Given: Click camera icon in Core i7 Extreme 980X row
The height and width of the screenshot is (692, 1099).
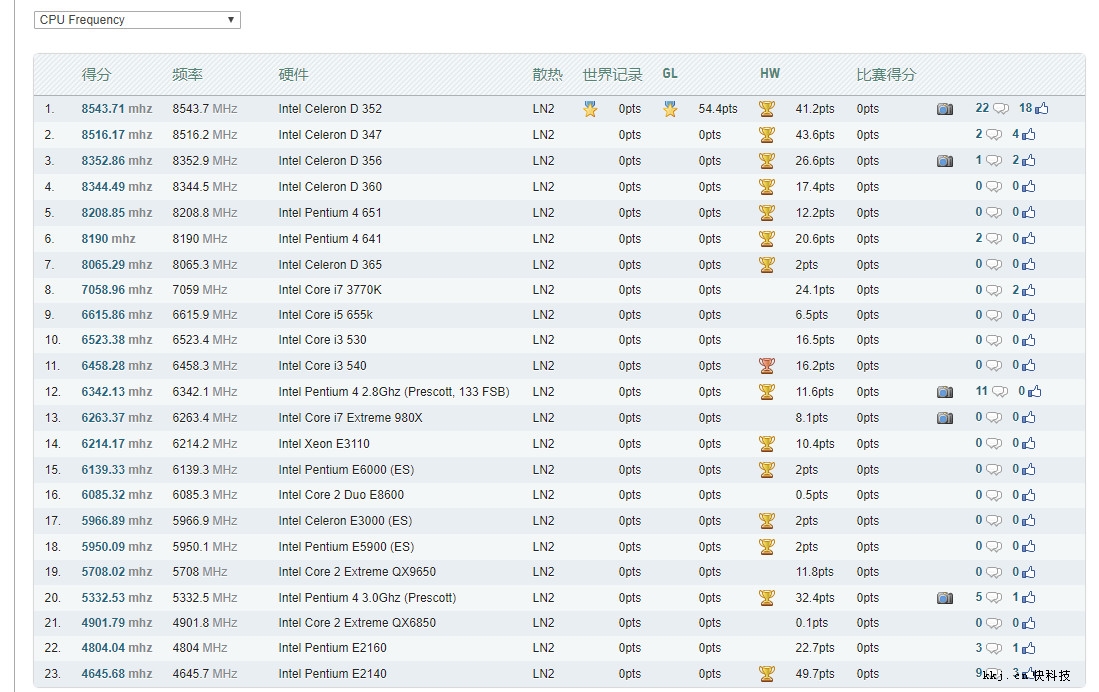Looking at the screenshot, I should tap(945, 417).
